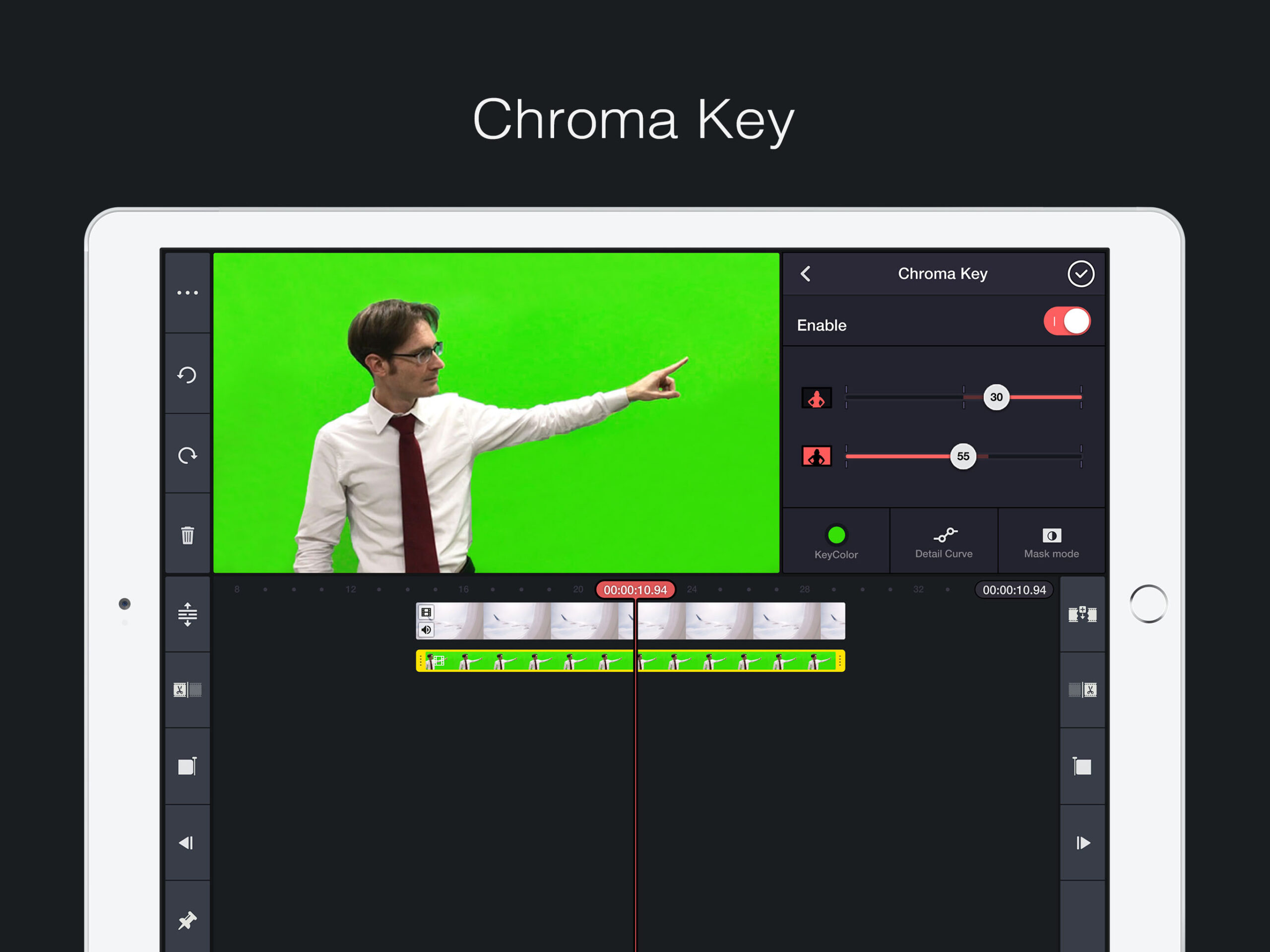Click the foreground silhouette icon on black
Screen dimensions: 1270x952
click(817, 398)
